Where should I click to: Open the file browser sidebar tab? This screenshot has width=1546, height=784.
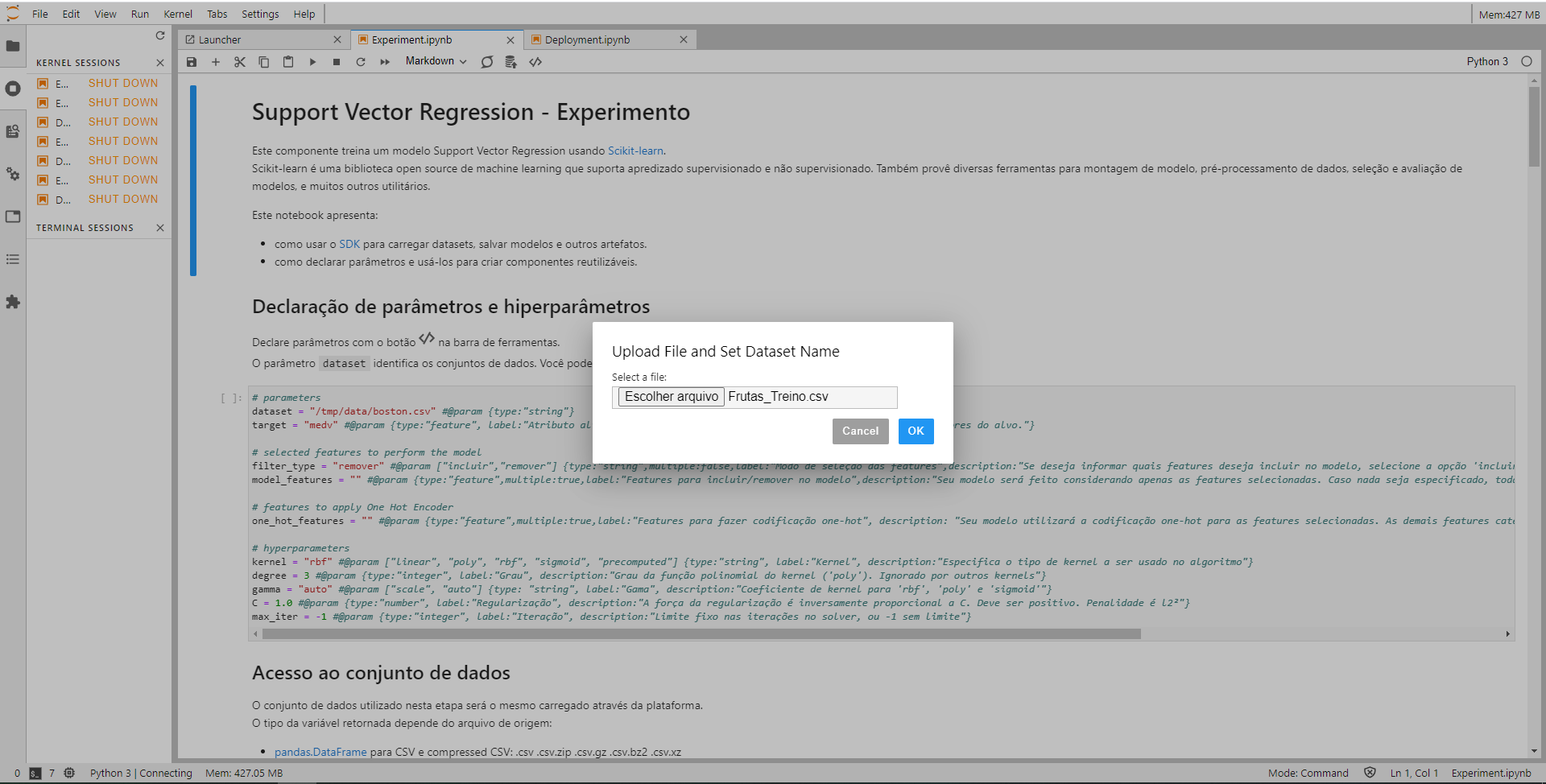13,46
